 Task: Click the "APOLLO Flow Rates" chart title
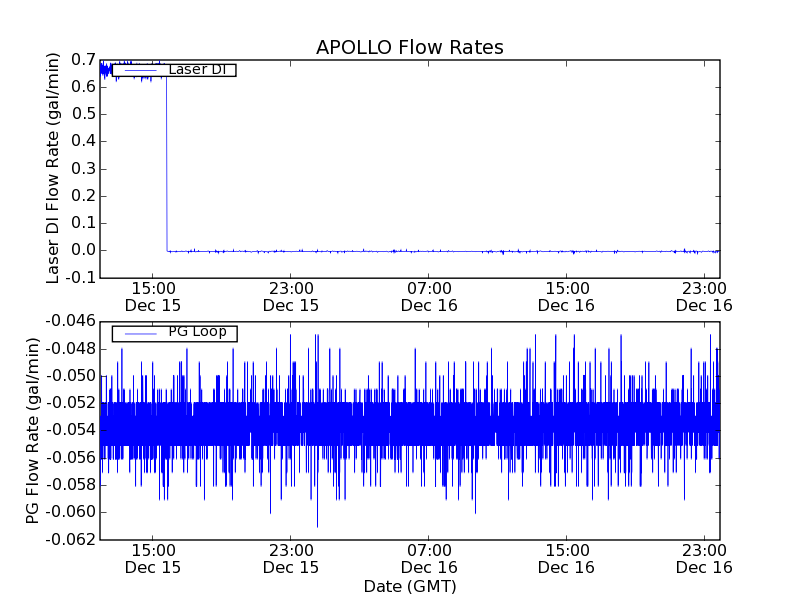point(410,47)
